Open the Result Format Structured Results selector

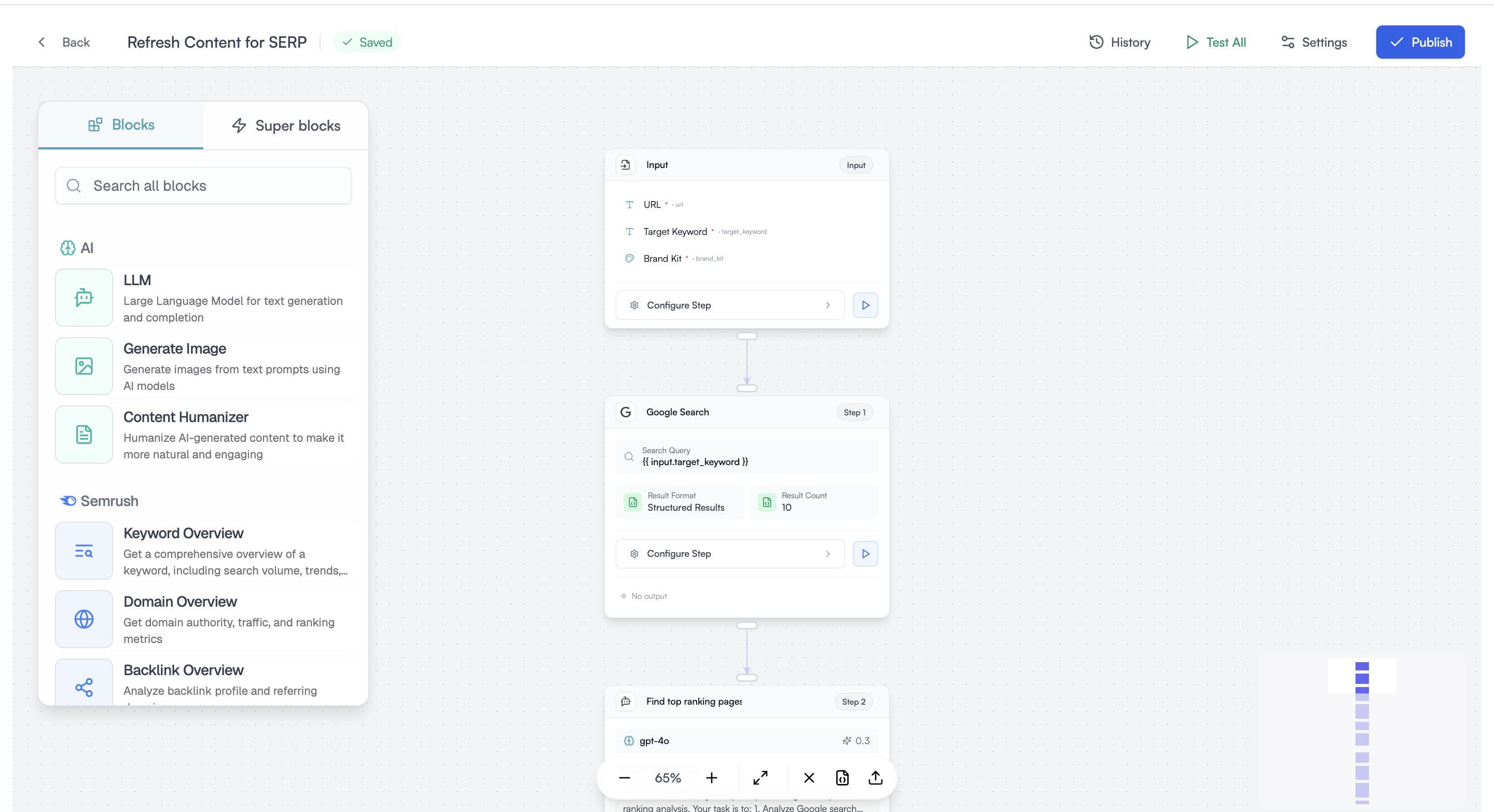pyautogui.click(x=680, y=502)
